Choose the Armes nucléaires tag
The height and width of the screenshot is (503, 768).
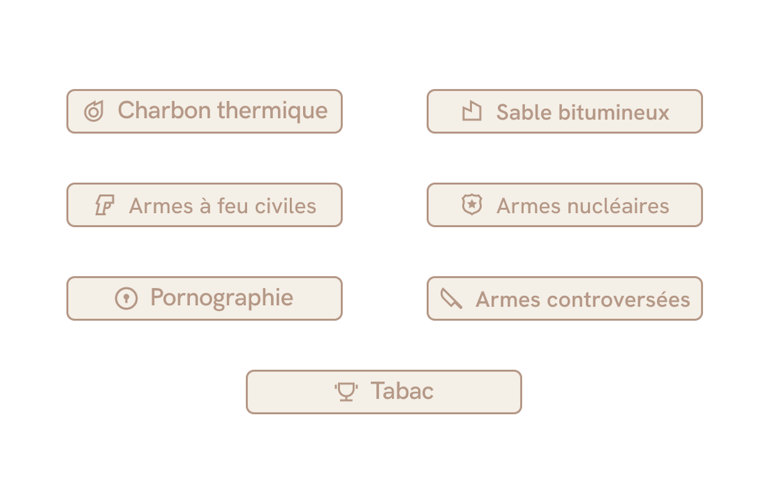pos(565,205)
